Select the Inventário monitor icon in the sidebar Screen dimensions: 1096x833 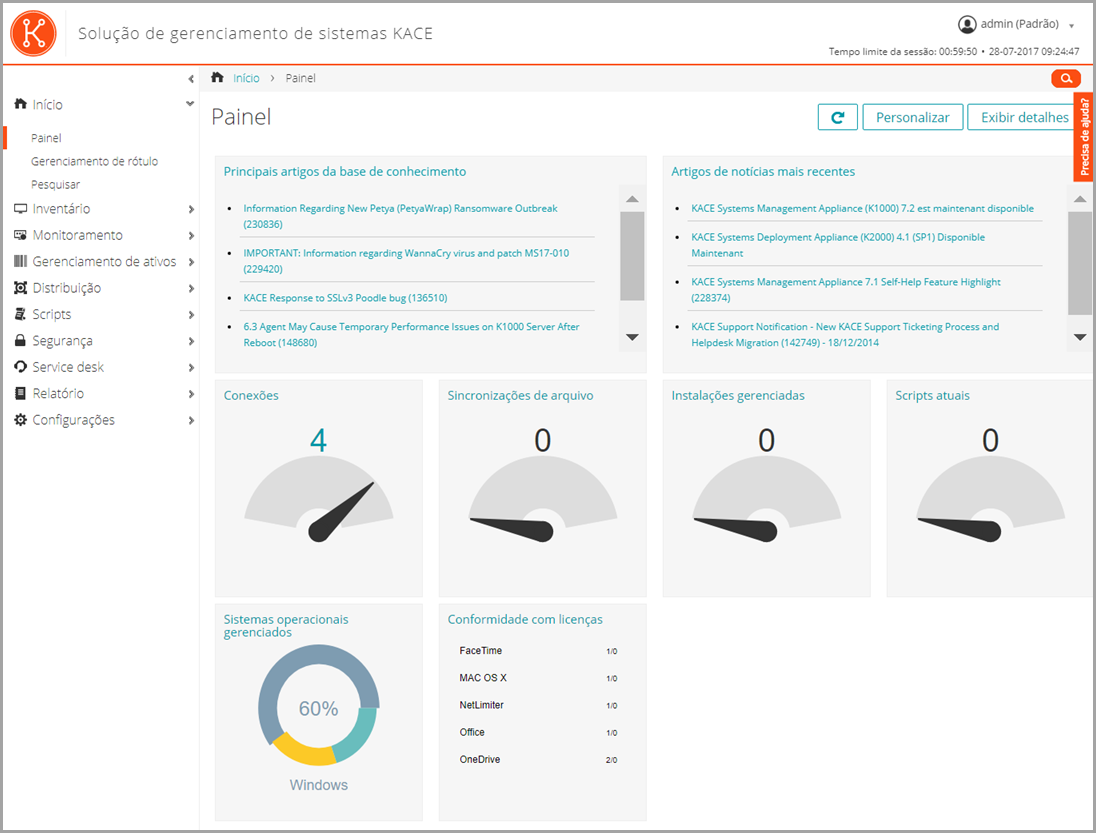point(22,208)
